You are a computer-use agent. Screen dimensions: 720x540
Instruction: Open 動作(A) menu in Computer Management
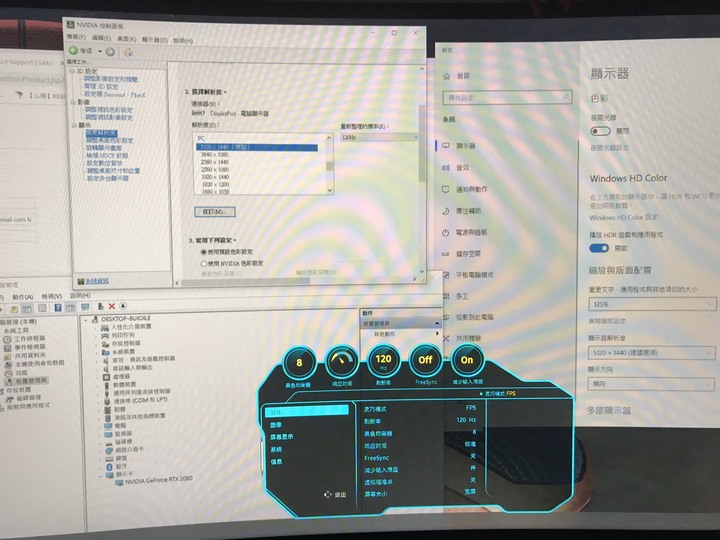point(22,297)
